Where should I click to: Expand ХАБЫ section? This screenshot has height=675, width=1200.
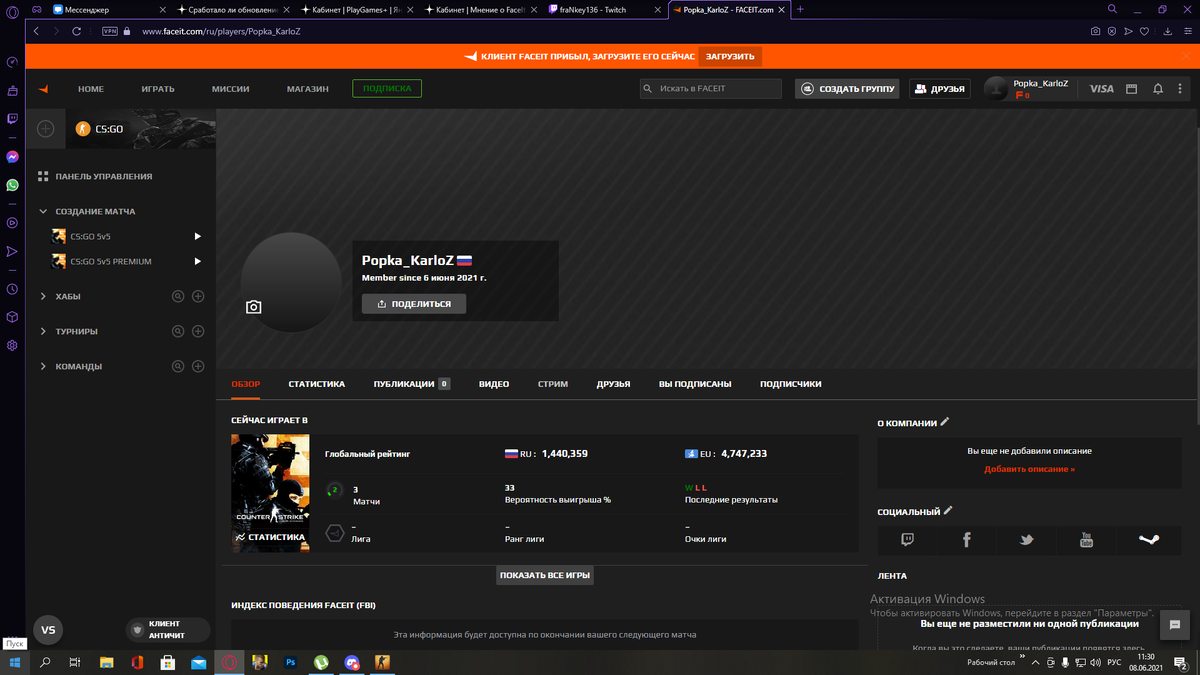tap(43, 296)
